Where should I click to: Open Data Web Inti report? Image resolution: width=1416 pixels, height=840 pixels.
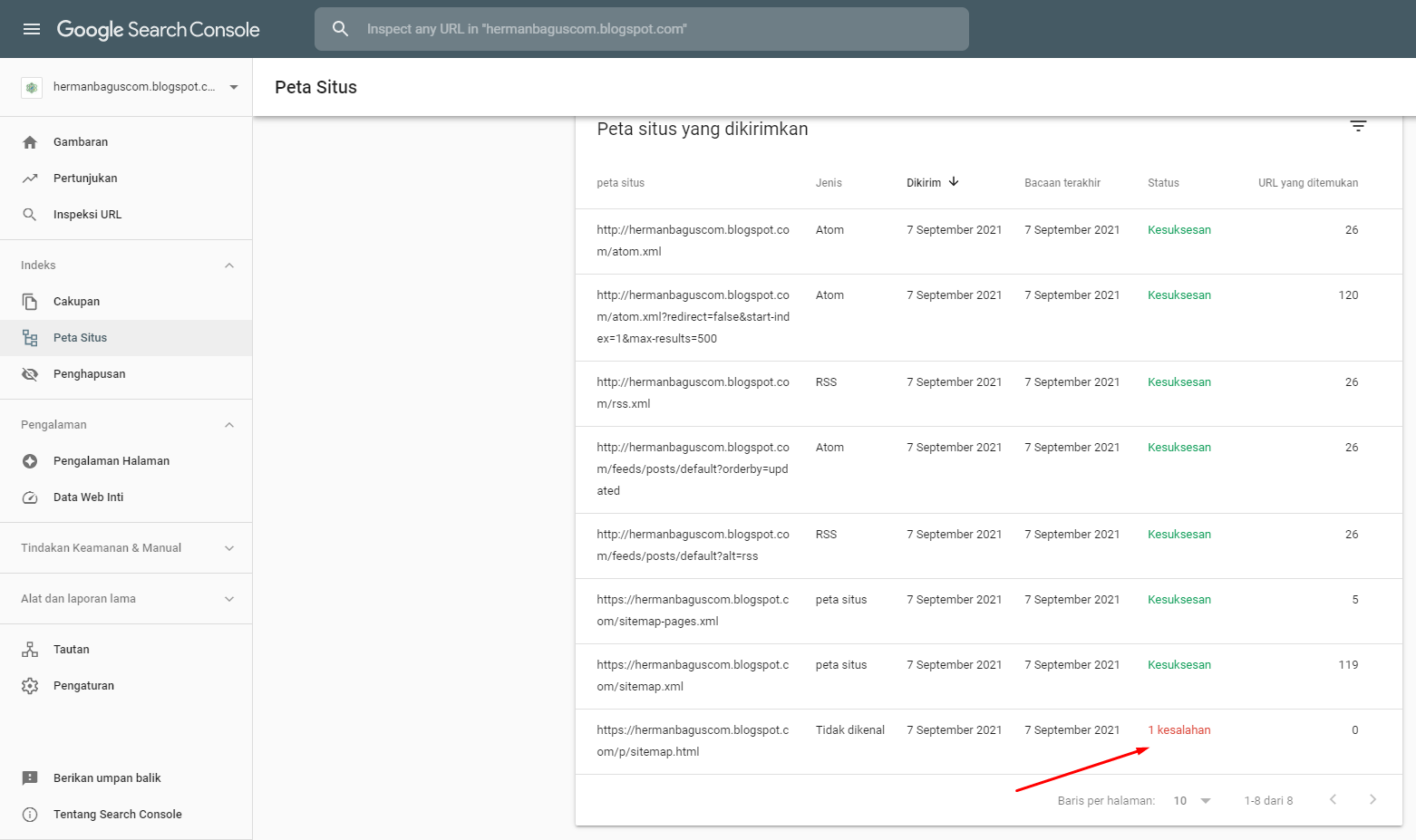(x=126, y=497)
